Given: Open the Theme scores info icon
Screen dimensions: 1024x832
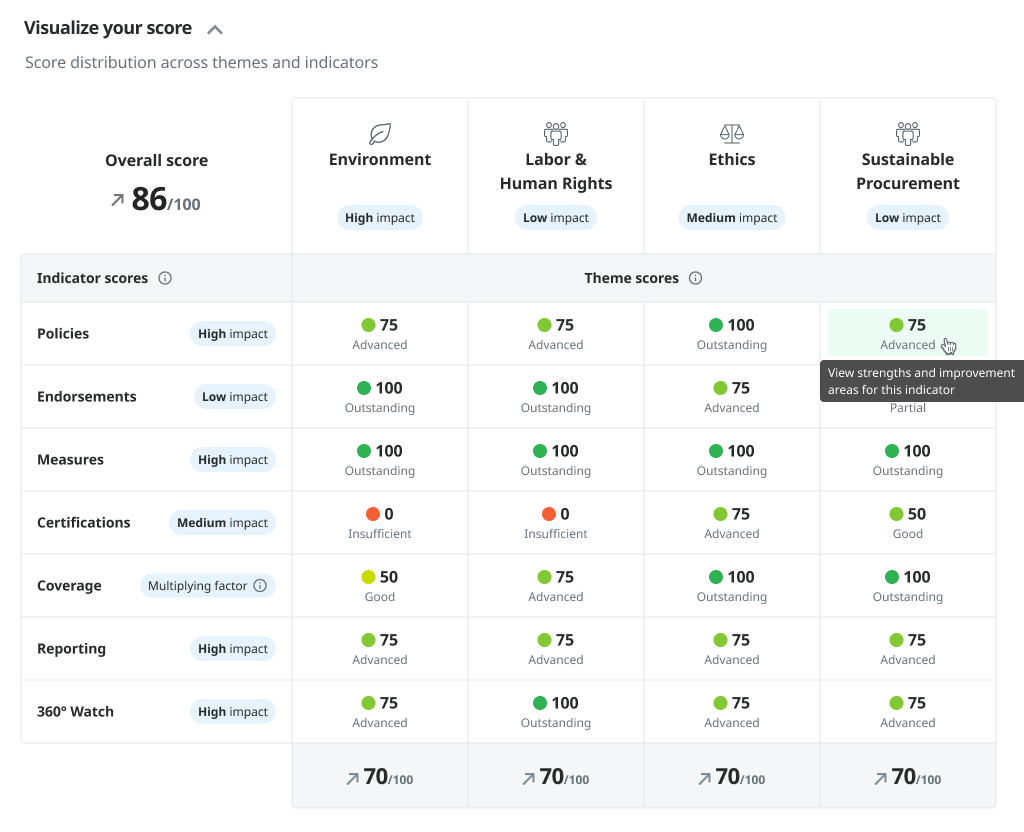Looking at the screenshot, I should 695,278.
